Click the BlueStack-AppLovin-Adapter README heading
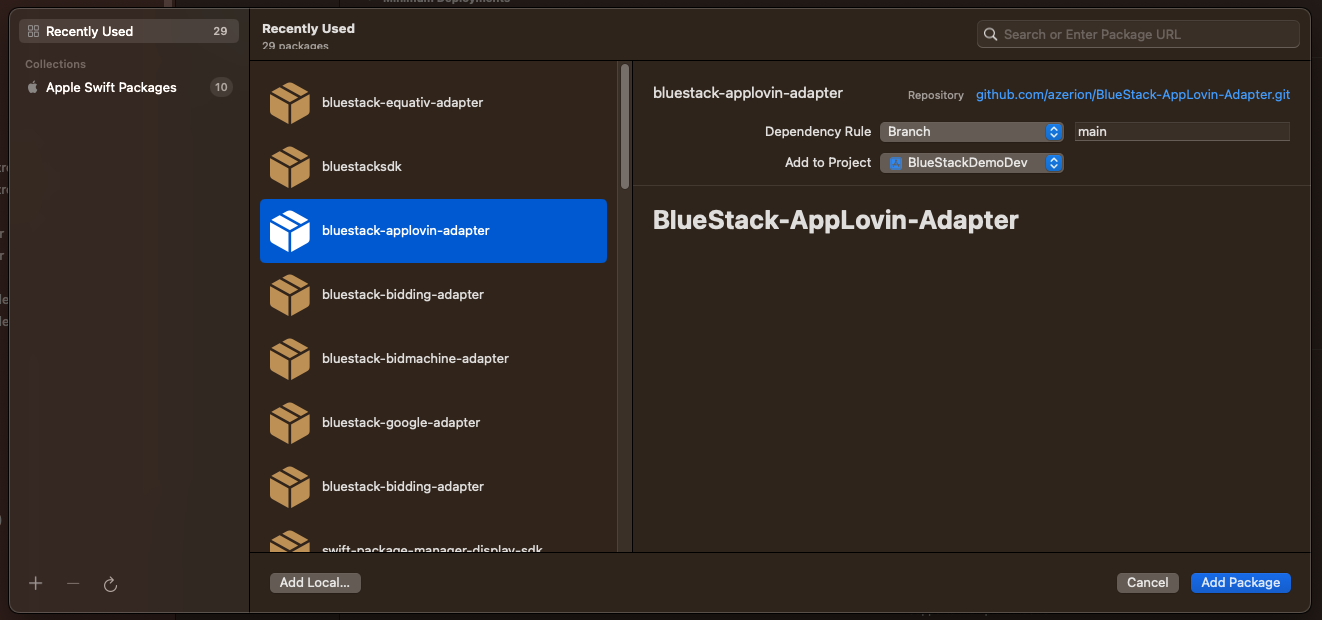This screenshot has width=1322, height=620. (836, 220)
